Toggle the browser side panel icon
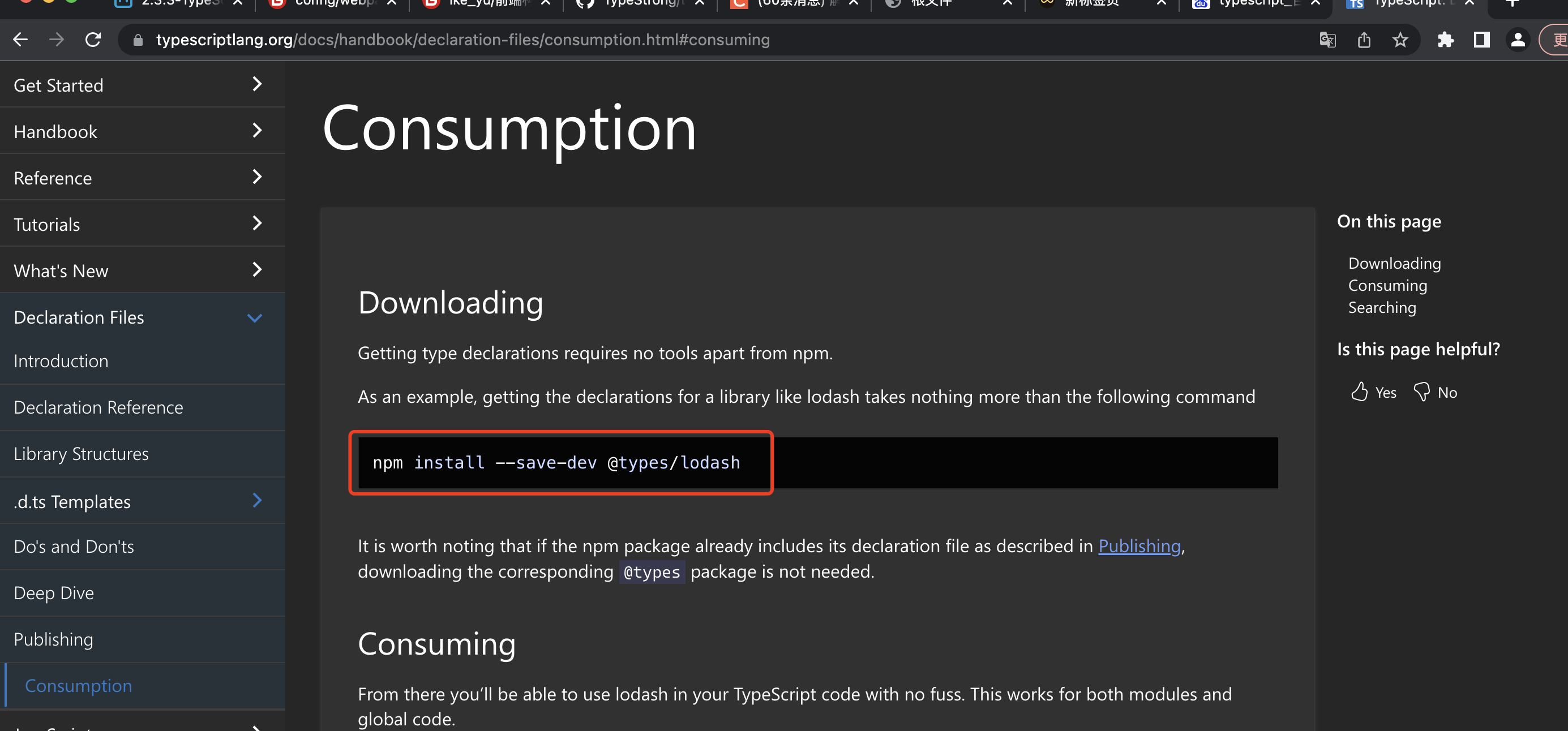Image resolution: width=1568 pixels, height=731 pixels. pyautogui.click(x=1481, y=40)
